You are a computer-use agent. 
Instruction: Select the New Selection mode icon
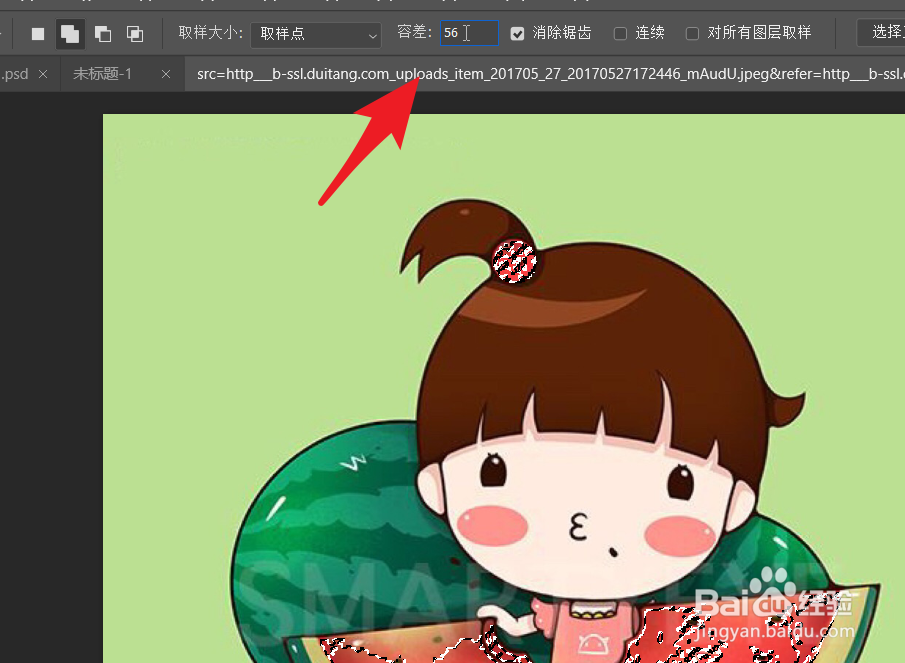38,34
